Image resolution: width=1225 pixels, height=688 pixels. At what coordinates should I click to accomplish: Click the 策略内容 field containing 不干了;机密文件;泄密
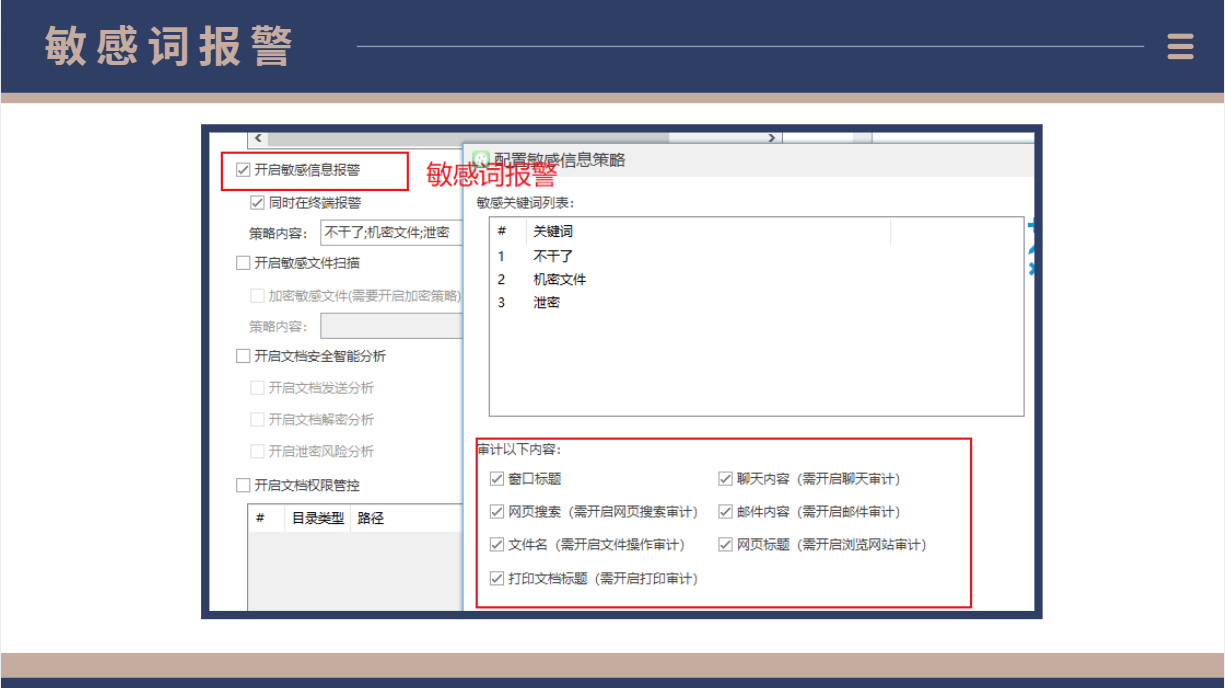(390, 233)
